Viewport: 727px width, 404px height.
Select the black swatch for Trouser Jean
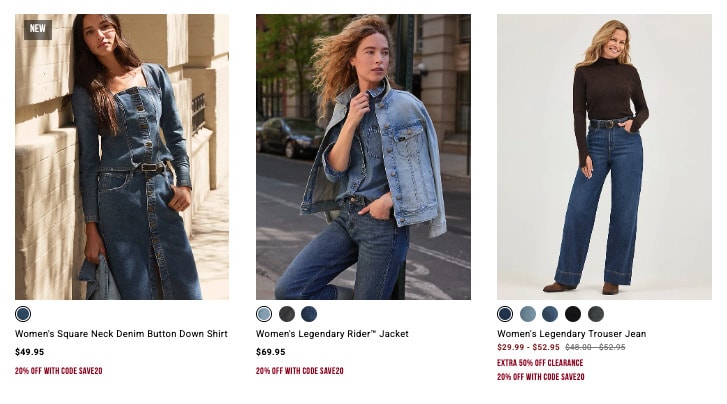[573, 314]
